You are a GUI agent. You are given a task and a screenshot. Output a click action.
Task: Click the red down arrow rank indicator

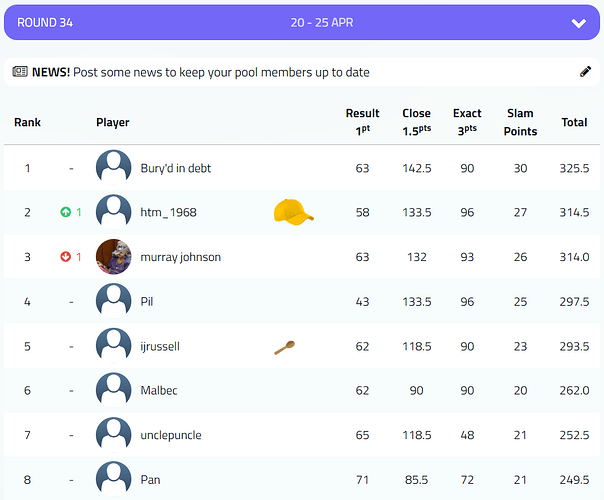click(66, 257)
